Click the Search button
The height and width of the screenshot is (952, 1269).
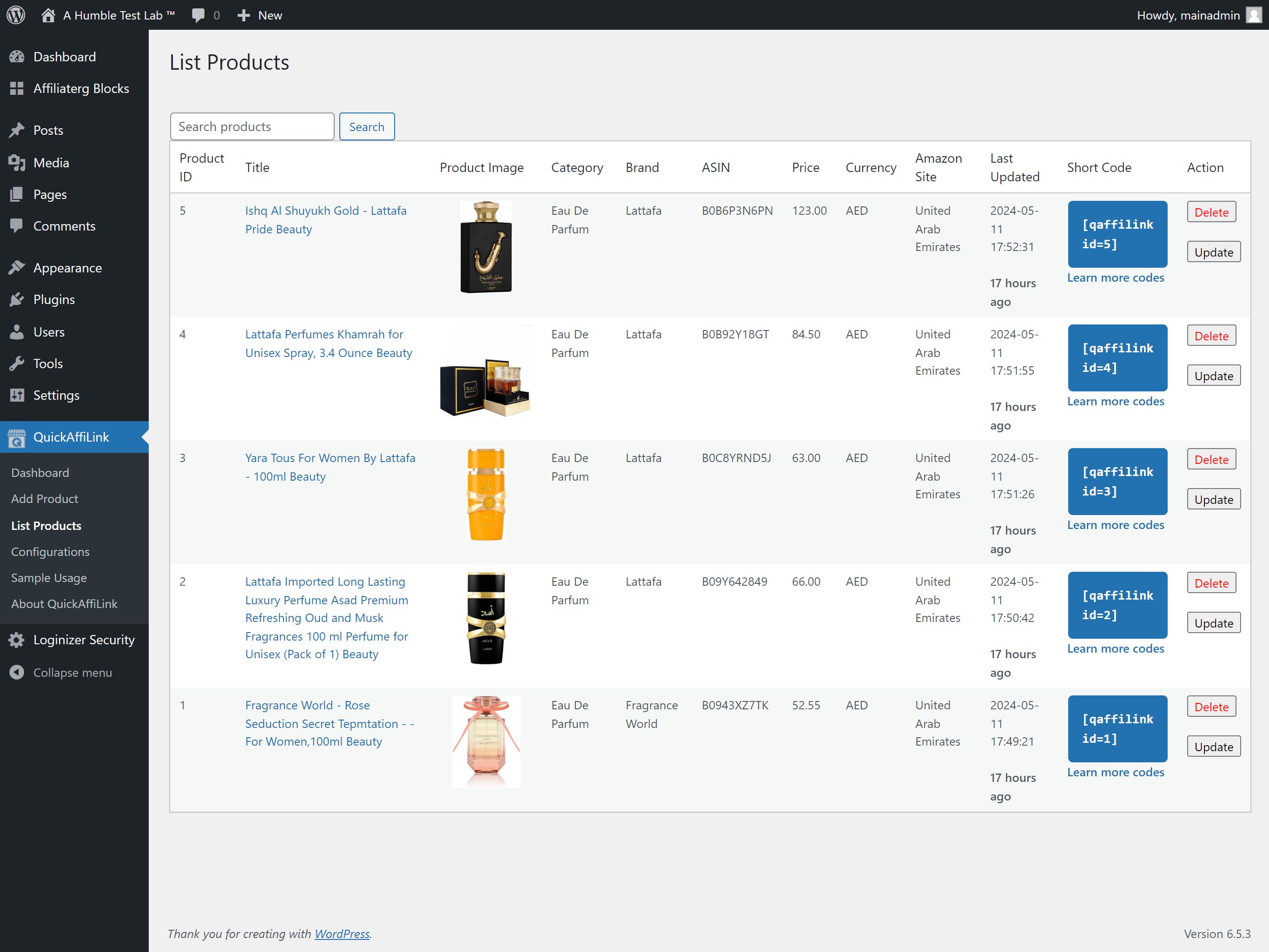coord(367,126)
